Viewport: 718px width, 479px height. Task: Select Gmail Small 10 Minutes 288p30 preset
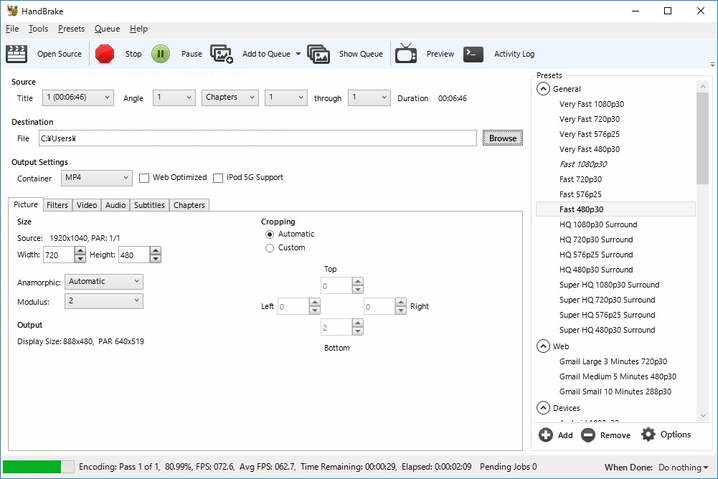click(x=615, y=392)
